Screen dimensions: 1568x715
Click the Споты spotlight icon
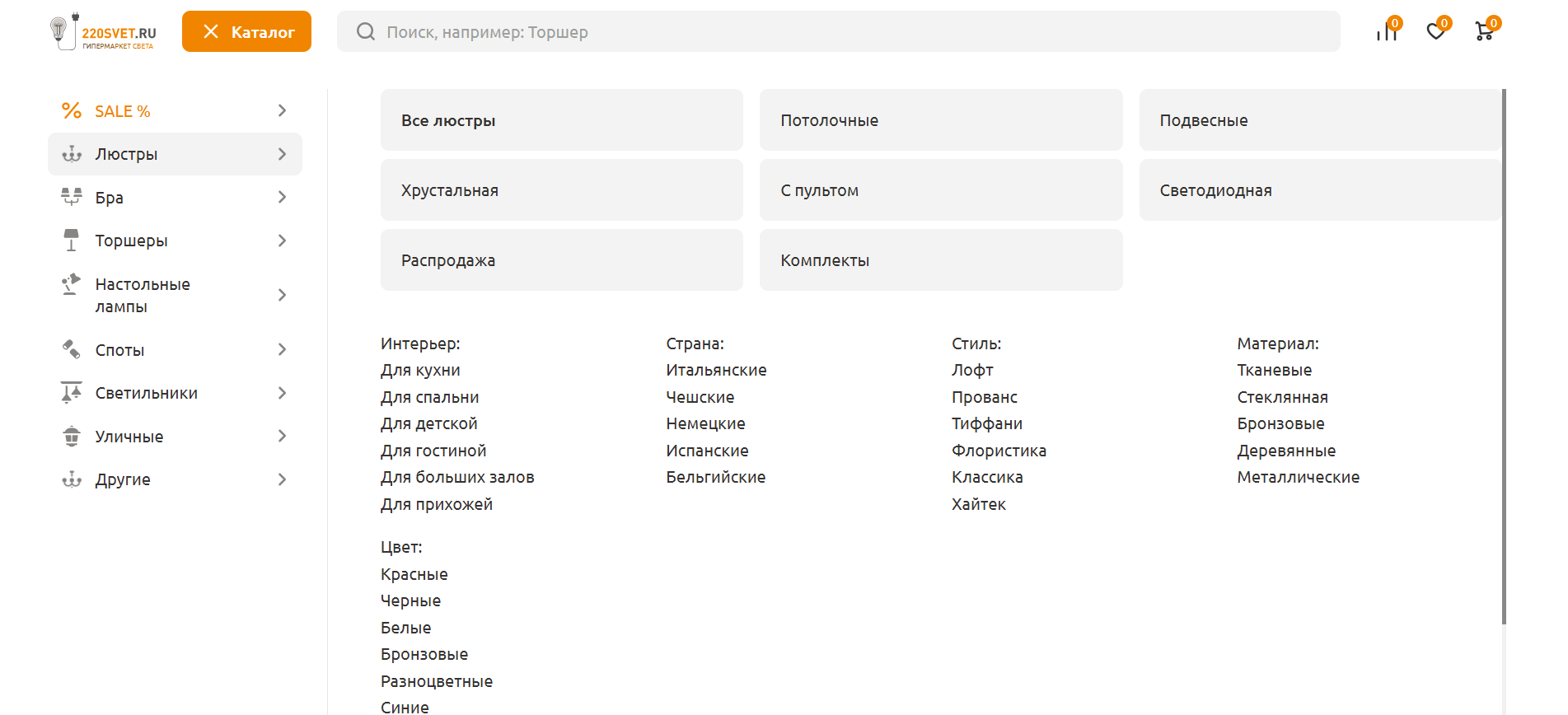72,349
